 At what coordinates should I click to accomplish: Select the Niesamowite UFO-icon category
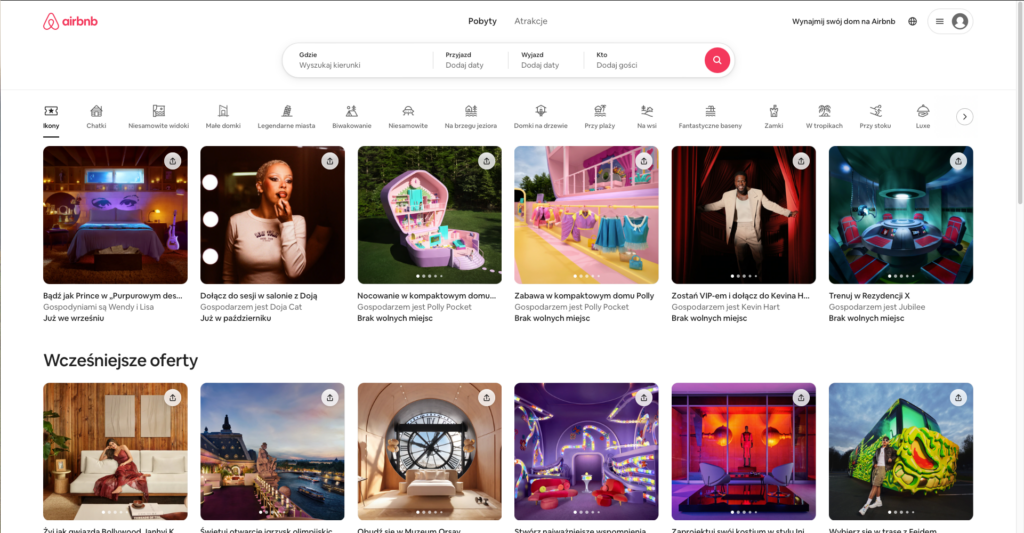[x=408, y=116]
